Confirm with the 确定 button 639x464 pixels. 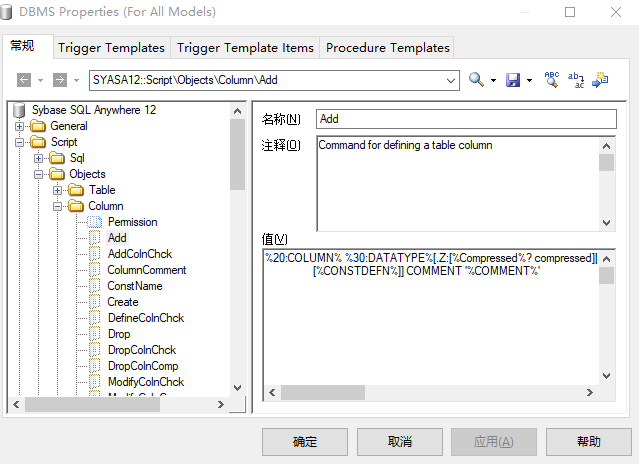point(305,442)
